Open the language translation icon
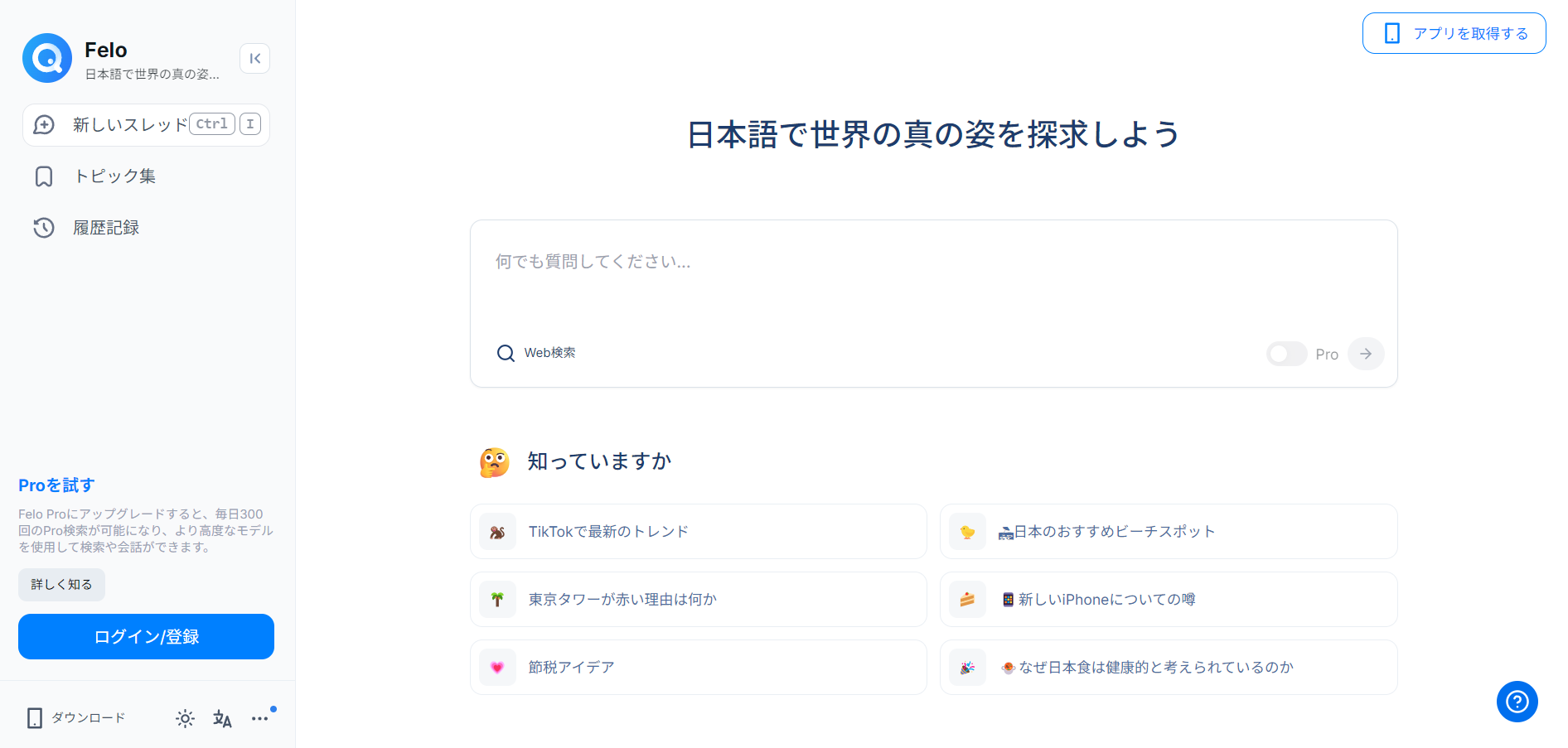This screenshot has width=1568, height=748. tap(222, 718)
